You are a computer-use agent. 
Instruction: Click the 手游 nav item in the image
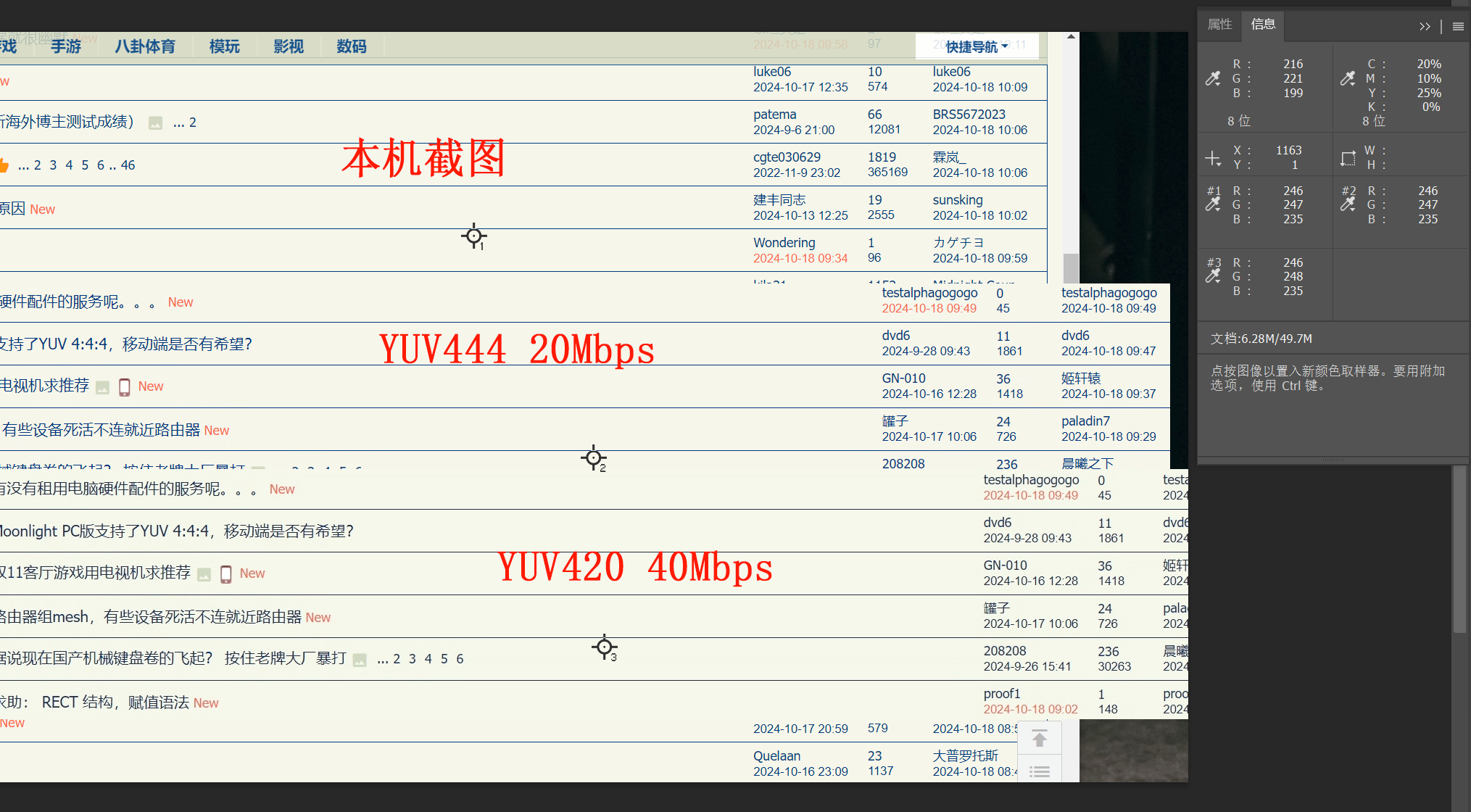point(66,46)
